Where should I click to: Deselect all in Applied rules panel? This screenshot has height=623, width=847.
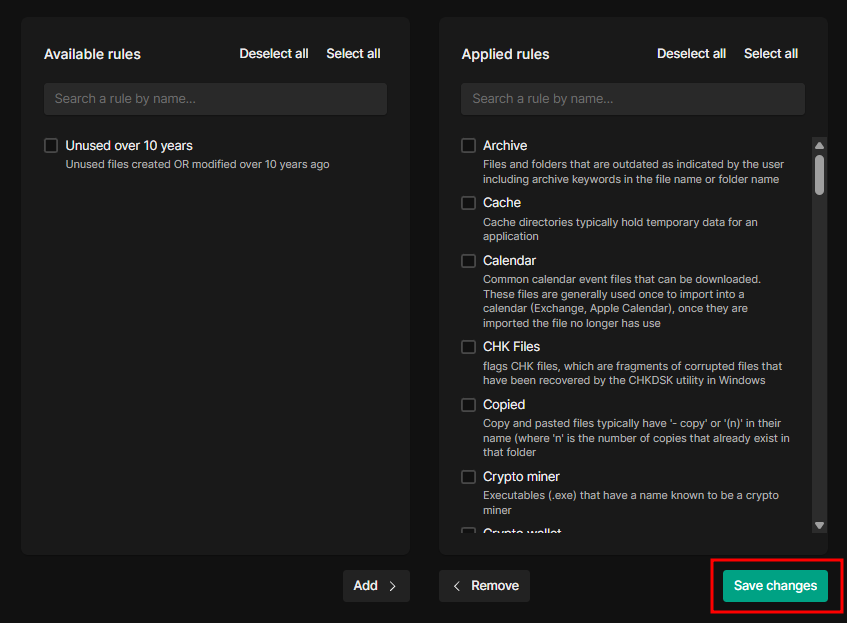[x=691, y=54]
